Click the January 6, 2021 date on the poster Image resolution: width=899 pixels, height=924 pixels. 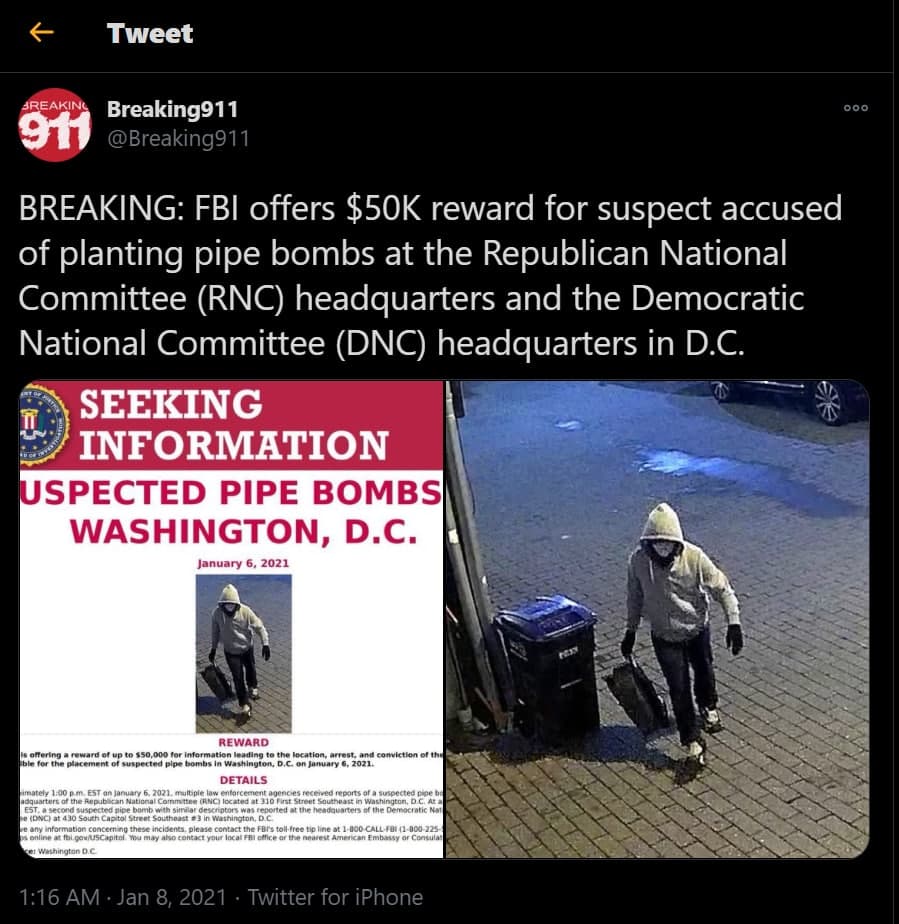(x=243, y=563)
